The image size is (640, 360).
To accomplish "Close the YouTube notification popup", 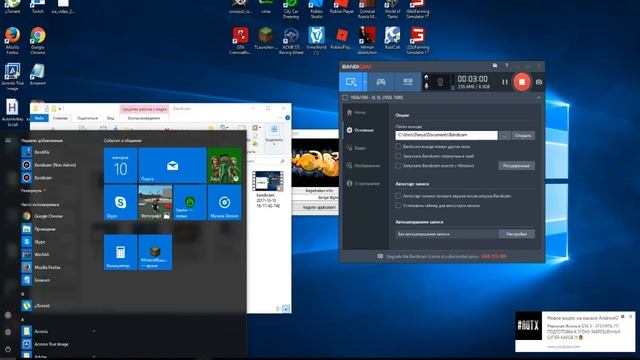I will click(x=631, y=317).
